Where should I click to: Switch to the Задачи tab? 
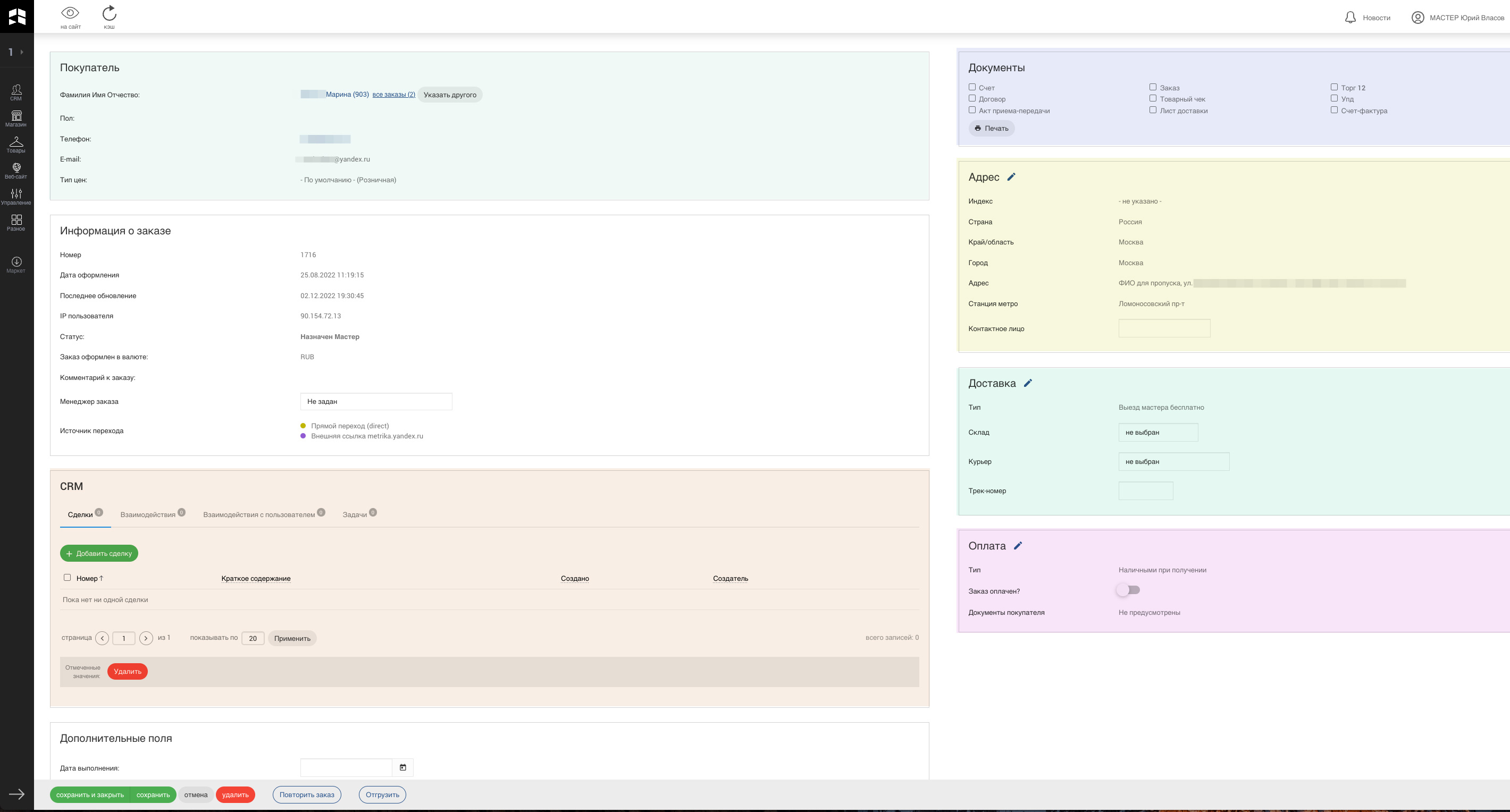(355, 514)
